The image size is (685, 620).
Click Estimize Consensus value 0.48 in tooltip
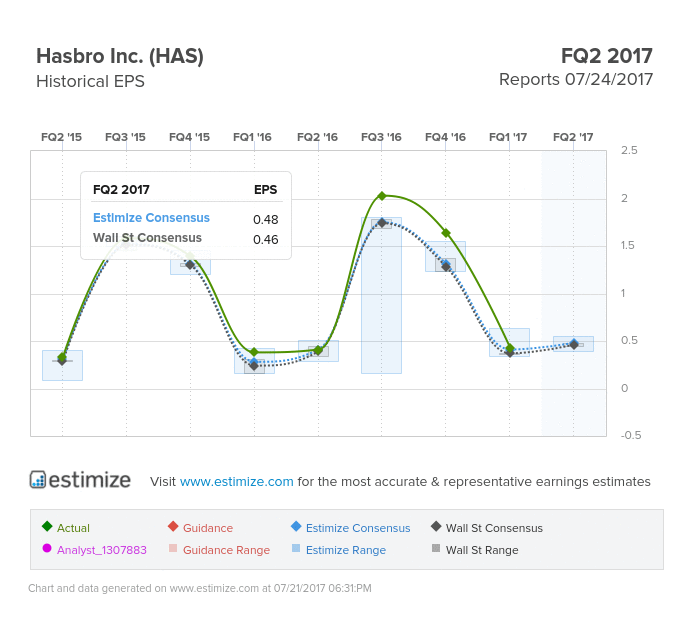[266, 219]
